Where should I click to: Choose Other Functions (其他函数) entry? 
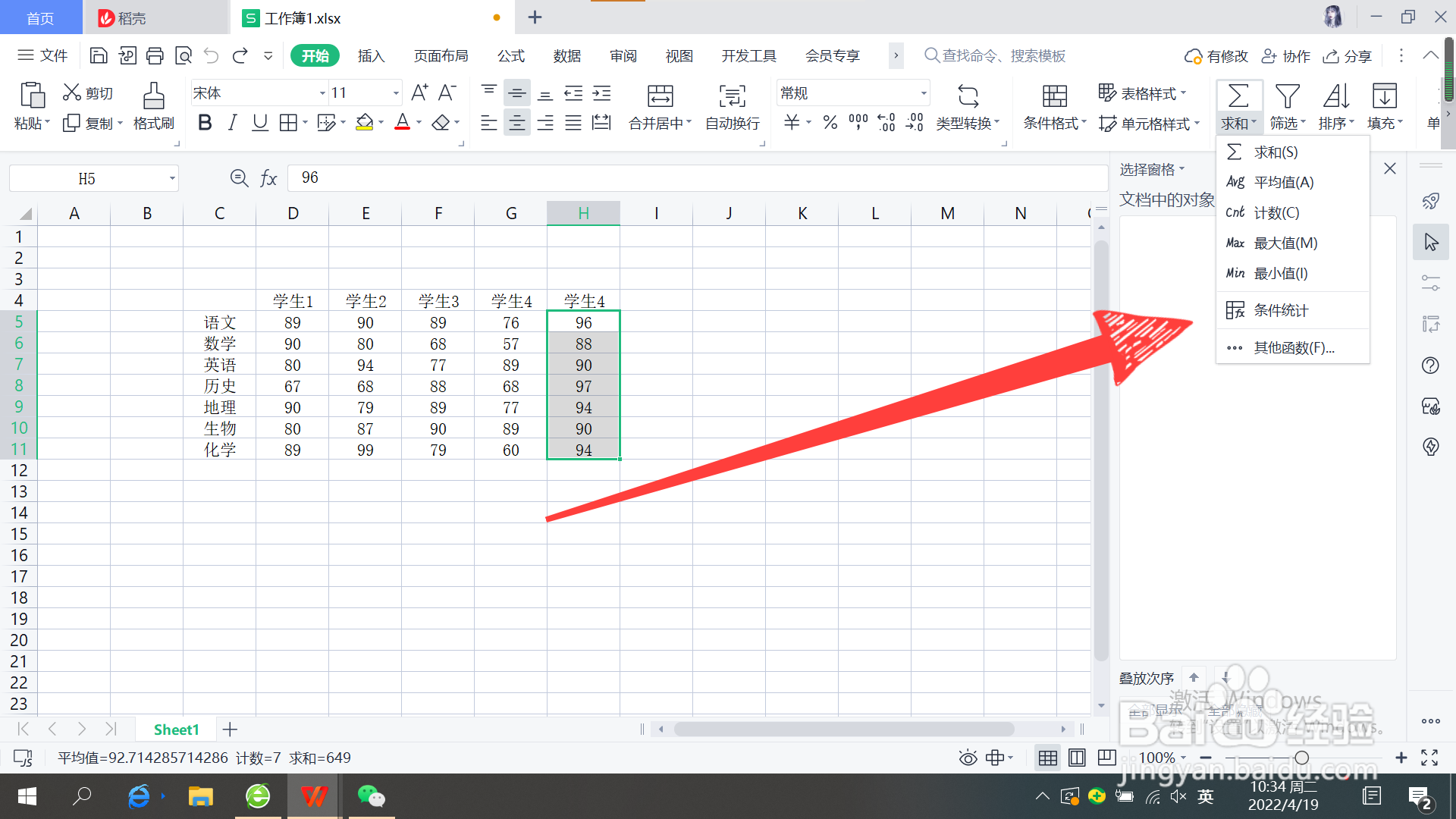pyautogui.click(x=1293, y=348)
